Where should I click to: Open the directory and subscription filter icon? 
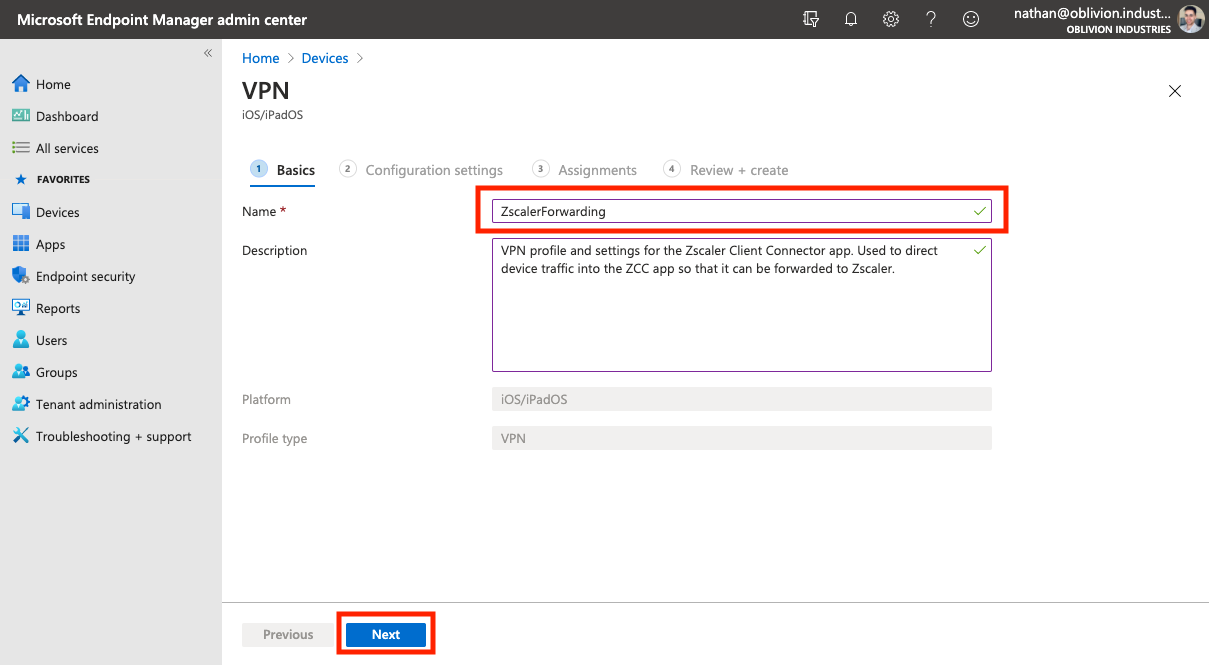(x=811, y=19)
